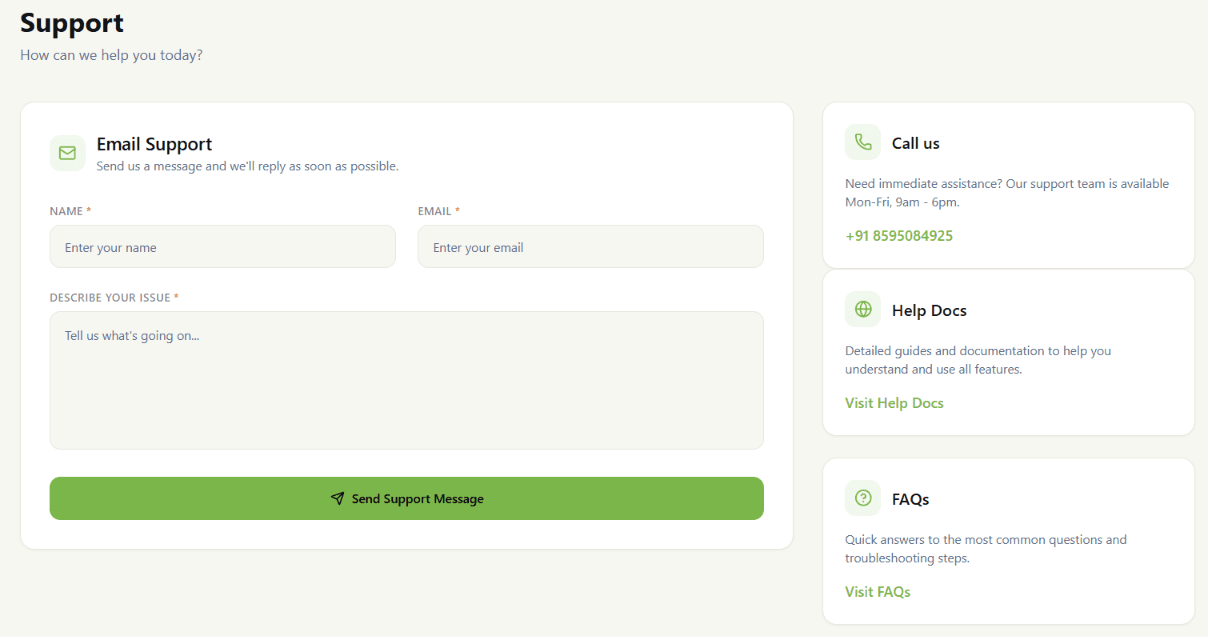Open the Visit FAQs link
This screenshot has height=637, width=1208.
pyautogui.click(x=878, y=591)
